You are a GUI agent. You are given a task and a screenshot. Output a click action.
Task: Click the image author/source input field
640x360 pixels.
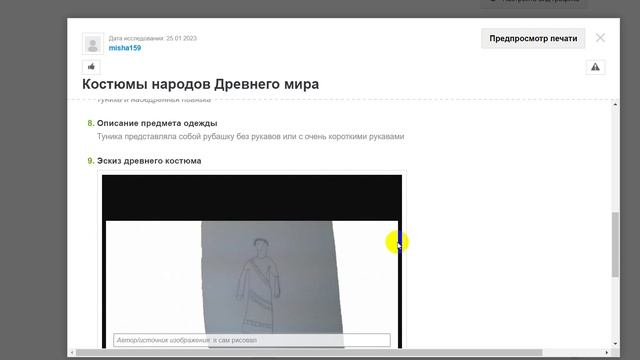coord(252,340)
